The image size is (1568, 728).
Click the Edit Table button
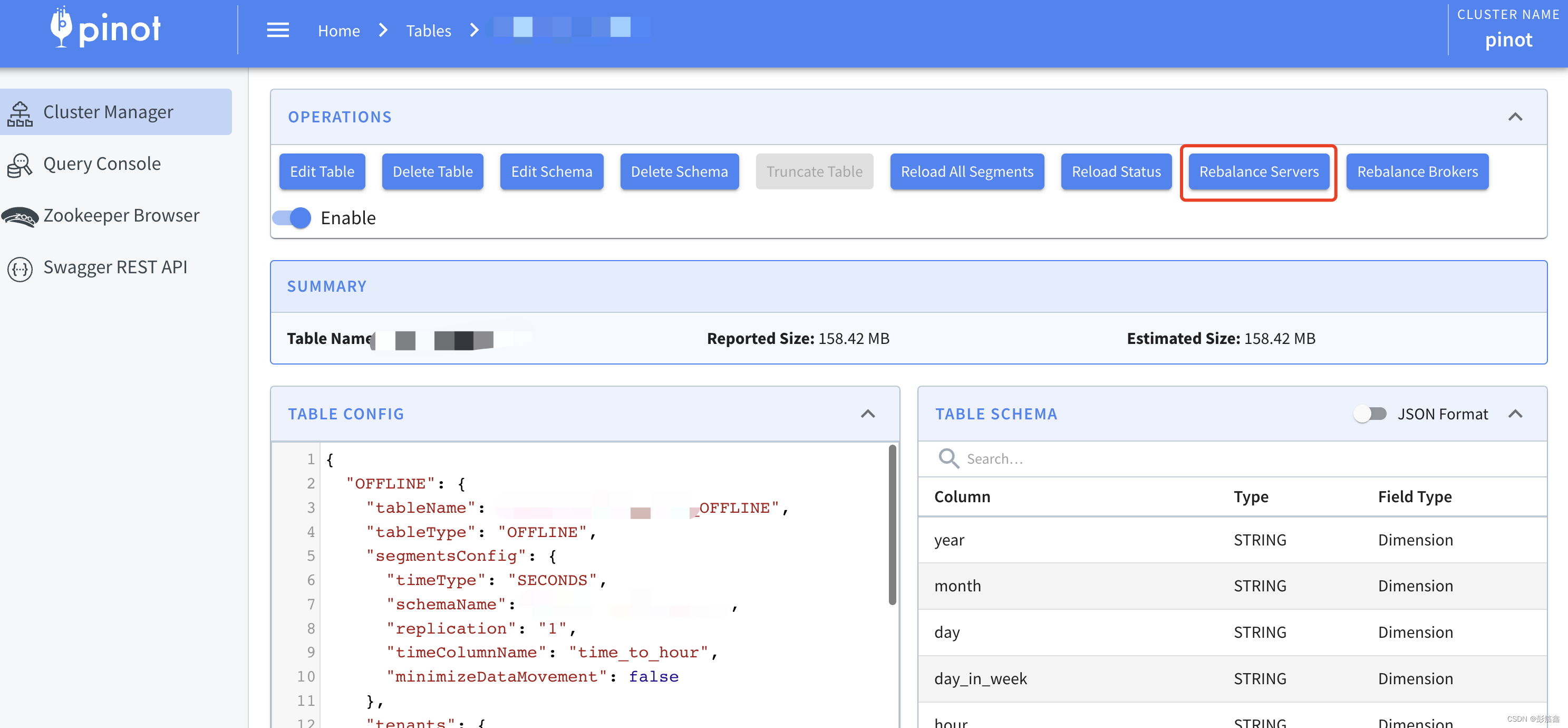click(x=322, y=172)
